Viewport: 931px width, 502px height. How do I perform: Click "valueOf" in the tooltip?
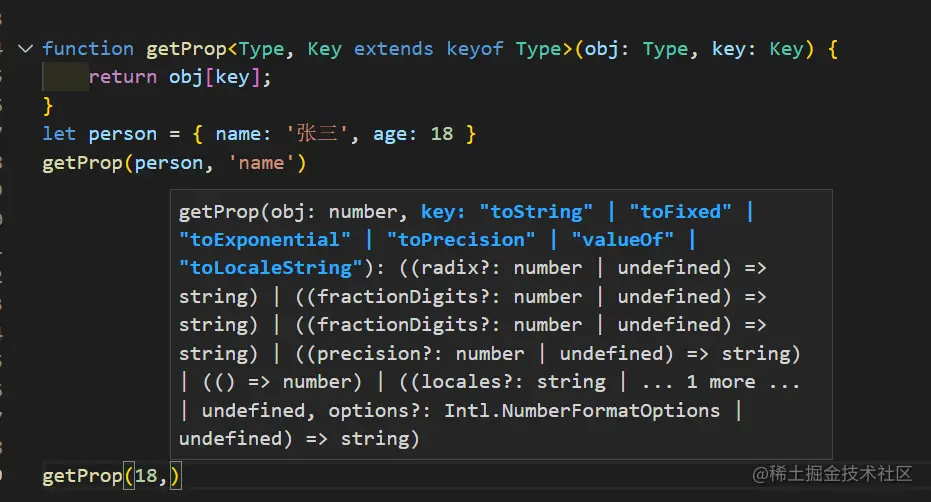[622, 239]
